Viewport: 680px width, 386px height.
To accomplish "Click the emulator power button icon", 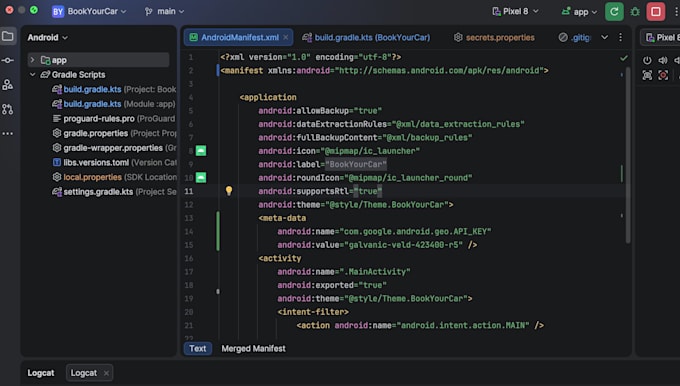I will pos(647,60).
